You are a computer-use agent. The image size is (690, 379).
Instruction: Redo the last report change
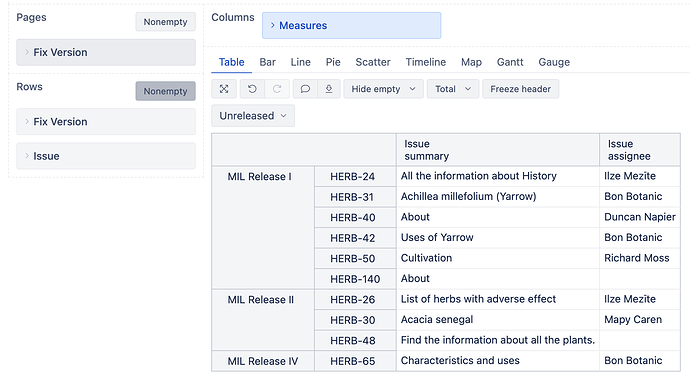tap(277, 89)
